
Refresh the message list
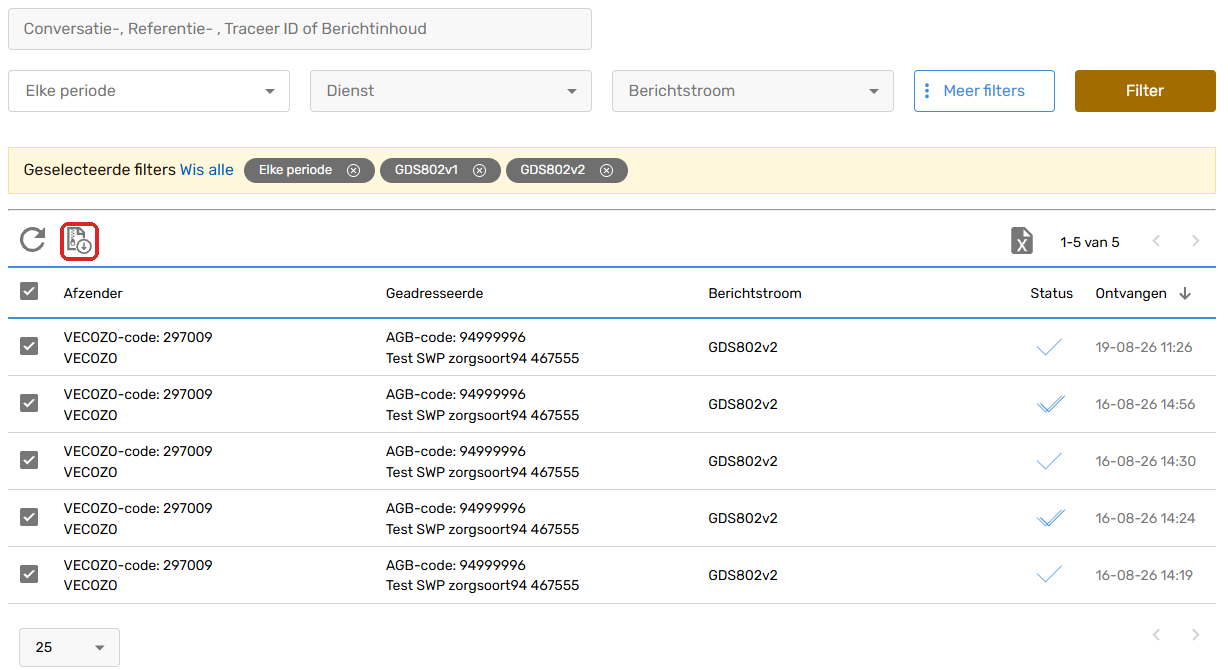point(33,240)
